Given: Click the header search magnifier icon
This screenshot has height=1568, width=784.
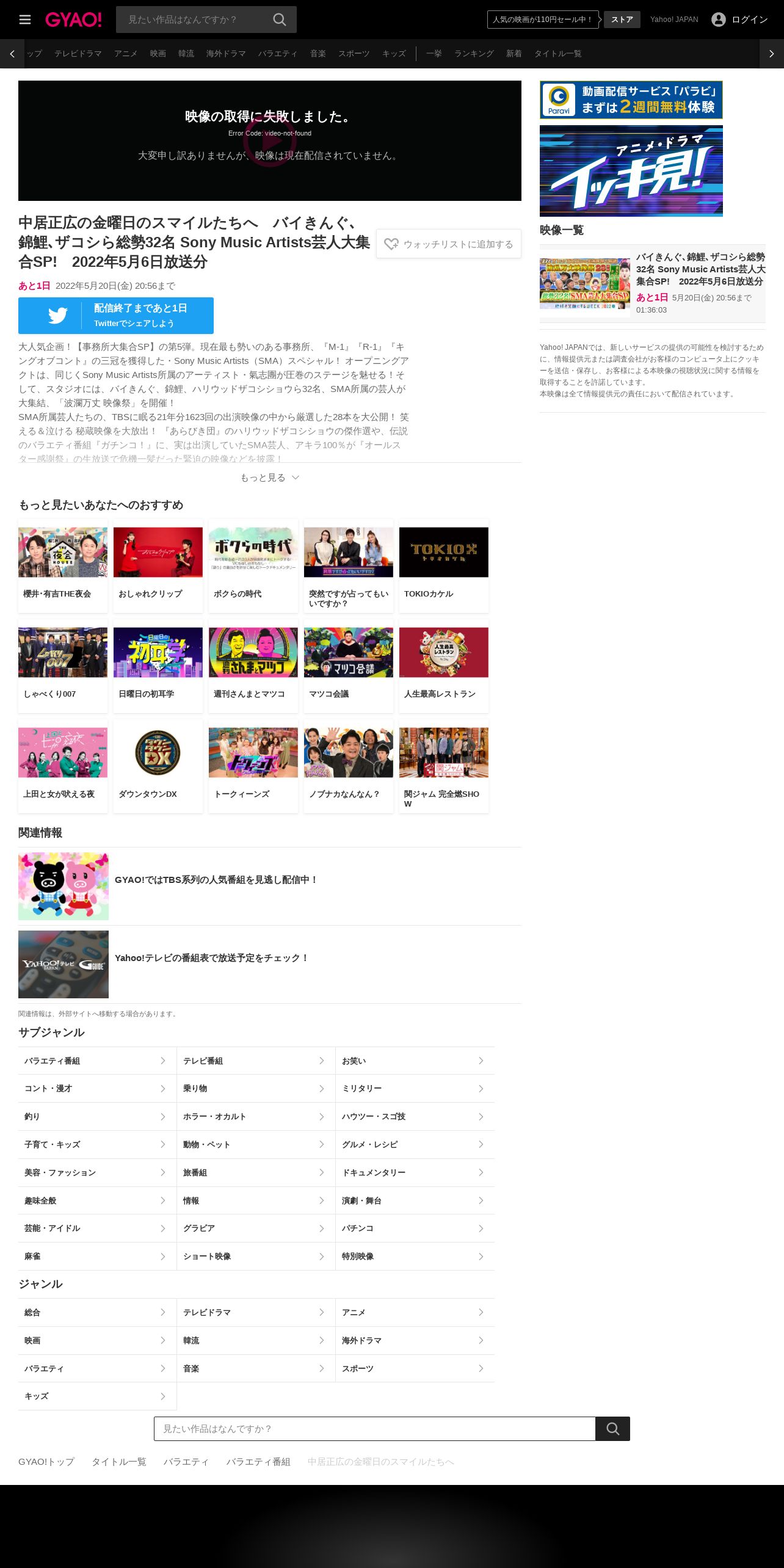Looking at the screenshot, I should [280, 20].
